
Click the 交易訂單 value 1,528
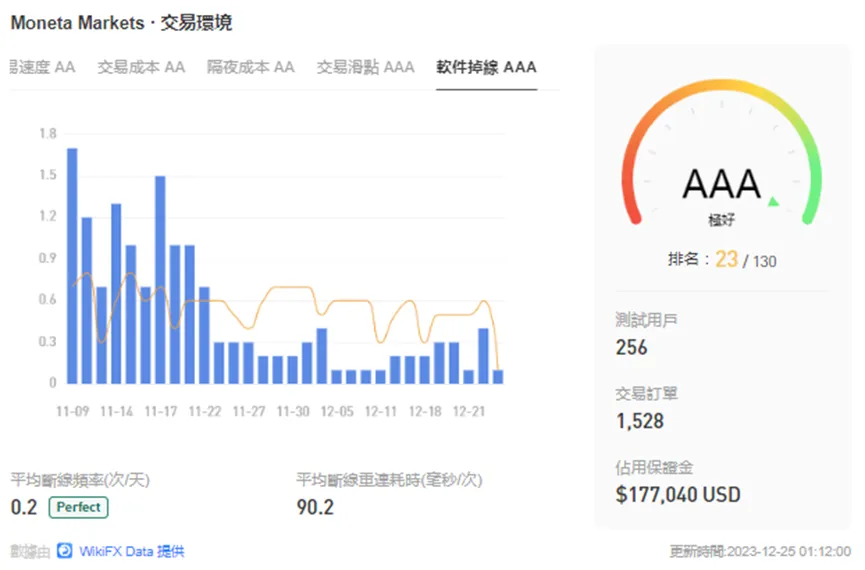coord(640,421)
